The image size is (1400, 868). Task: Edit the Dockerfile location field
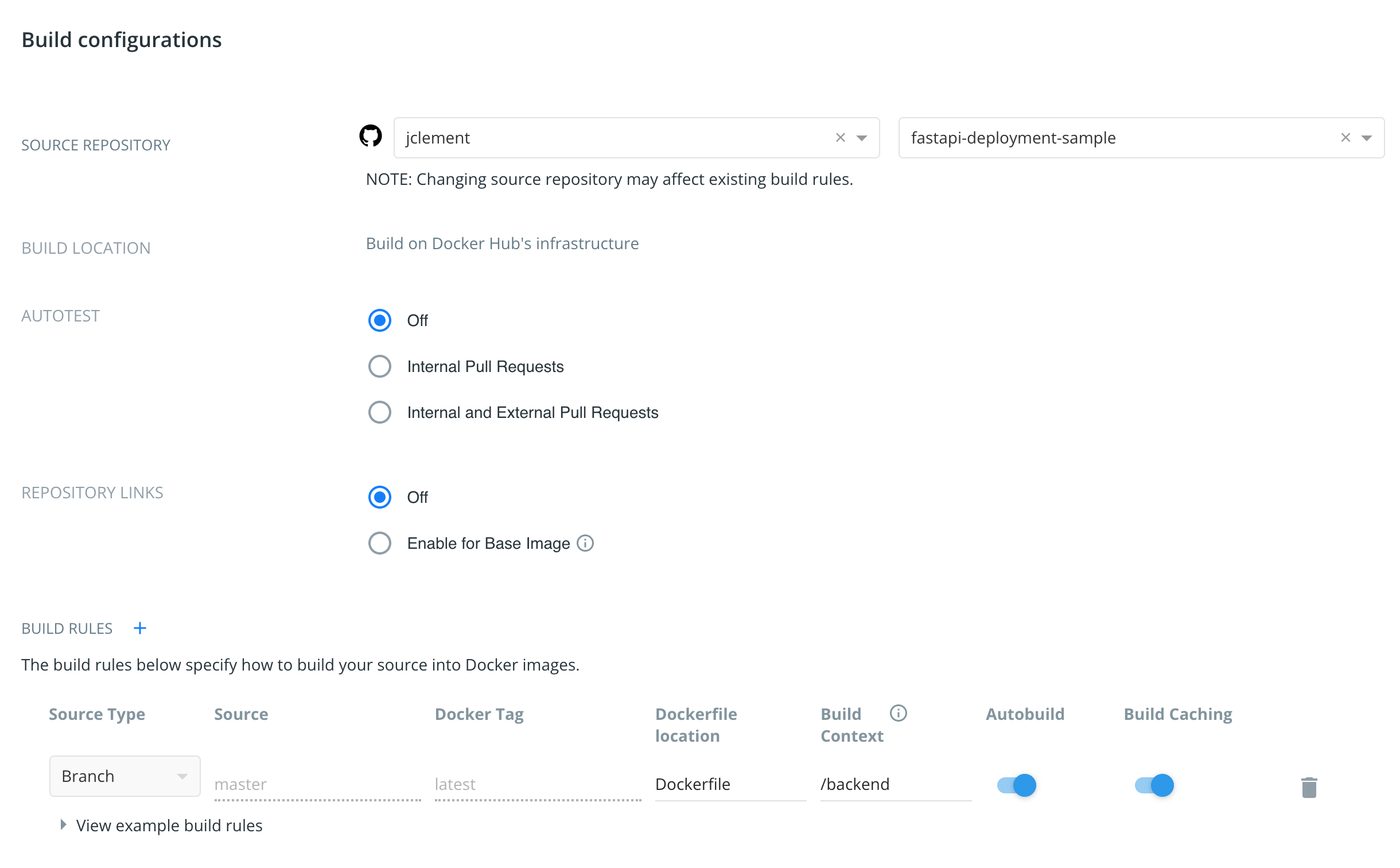[x=729, y=784]
